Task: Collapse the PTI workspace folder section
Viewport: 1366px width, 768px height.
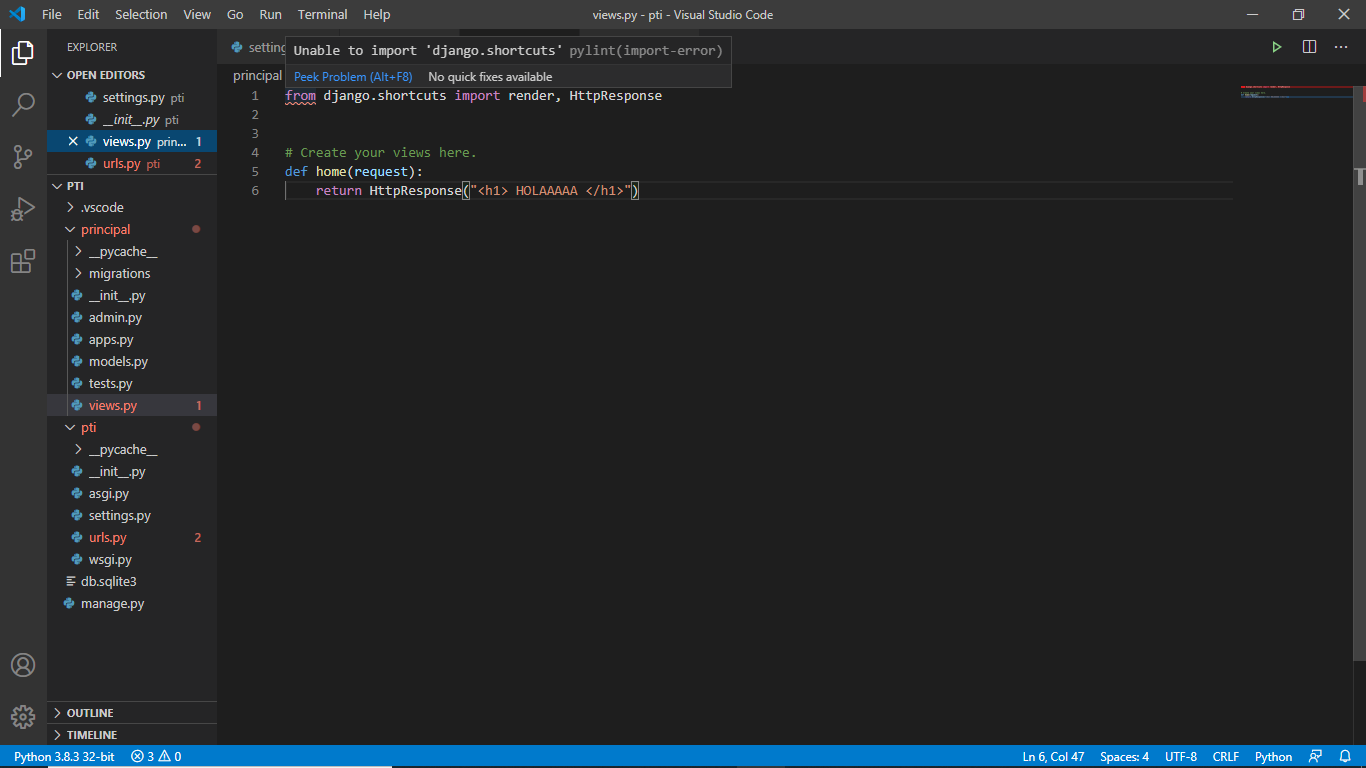Action: coord(132,185)
